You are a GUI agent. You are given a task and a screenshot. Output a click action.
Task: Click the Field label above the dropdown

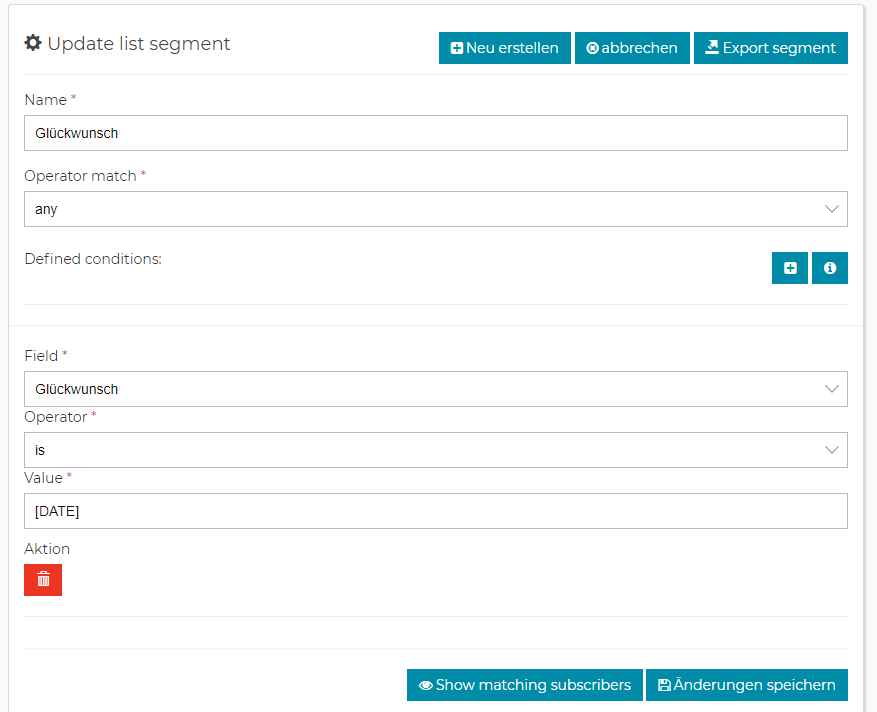41,356
